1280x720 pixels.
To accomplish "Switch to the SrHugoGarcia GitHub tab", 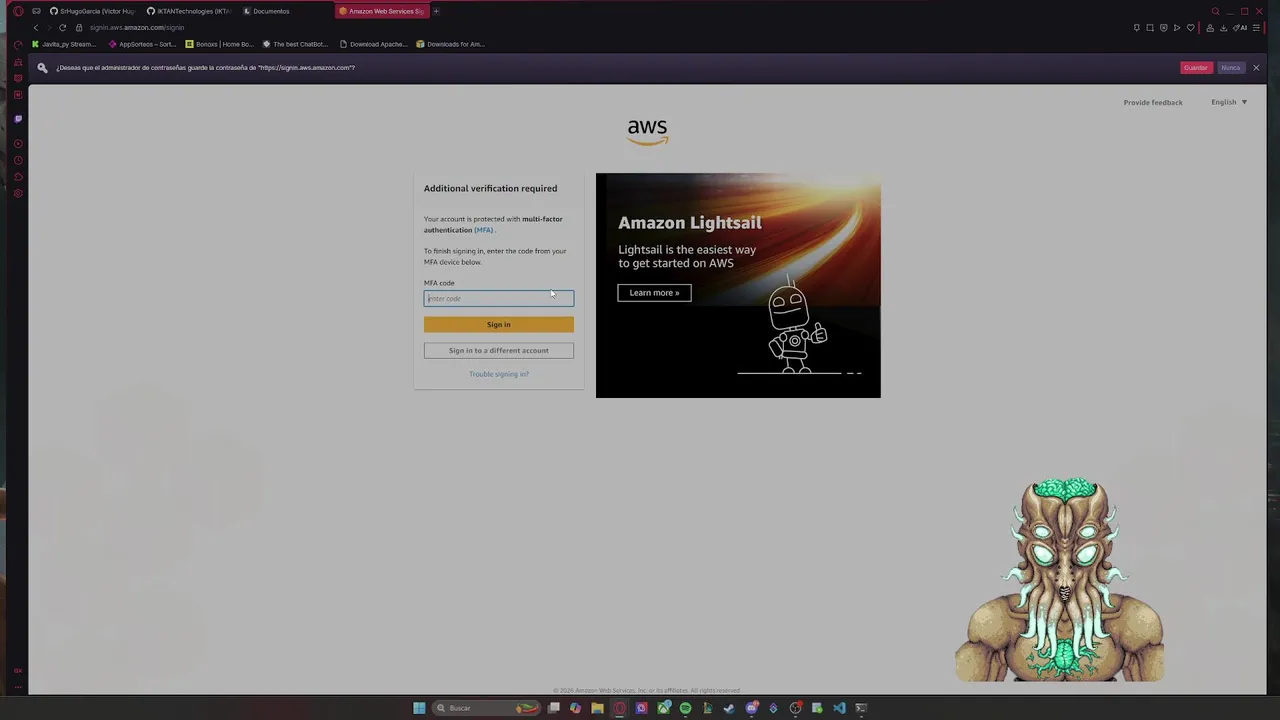I will coord(93,11).
